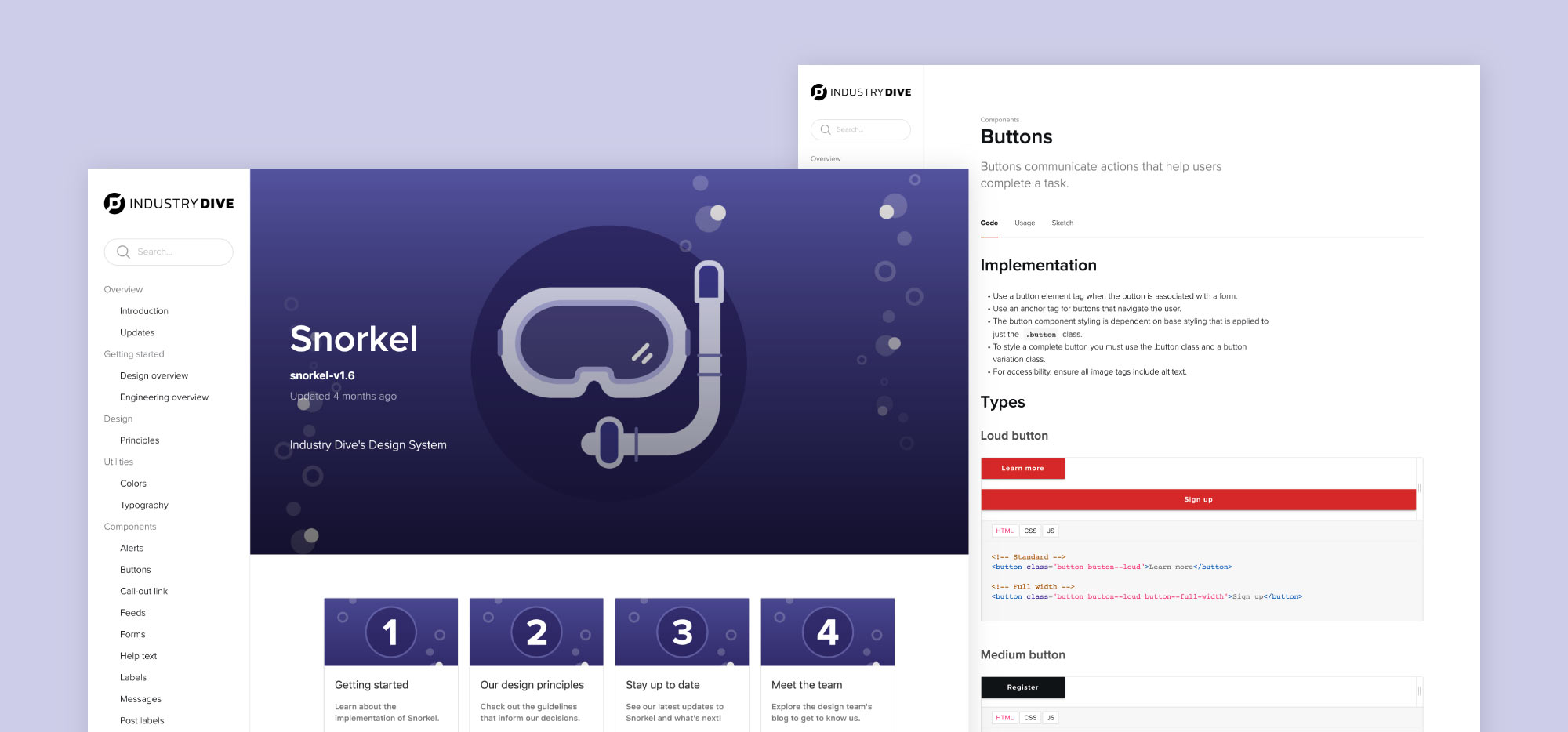Image resolution: width=1568 pixels, height=732 pixels.
Task: Navigate to Engineering overview in sidebar
Action: (x=164, y=397)
